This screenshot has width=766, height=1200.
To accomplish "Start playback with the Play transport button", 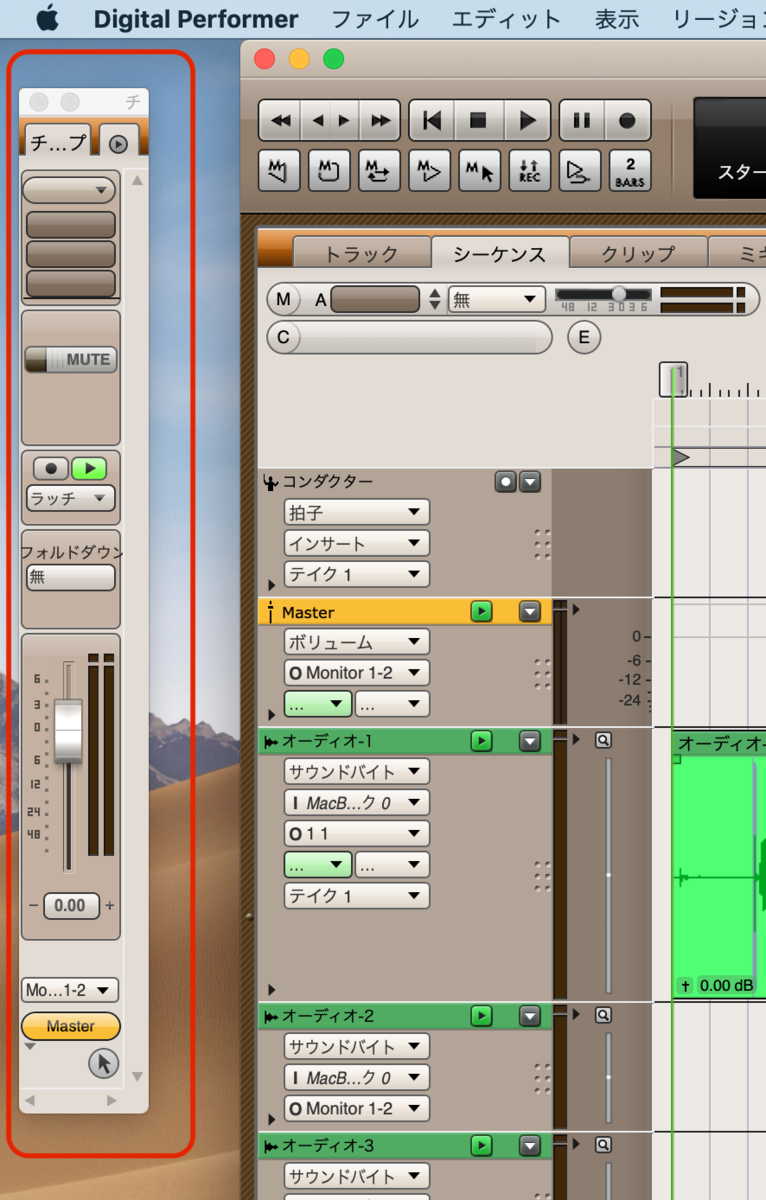I will 527,121.
